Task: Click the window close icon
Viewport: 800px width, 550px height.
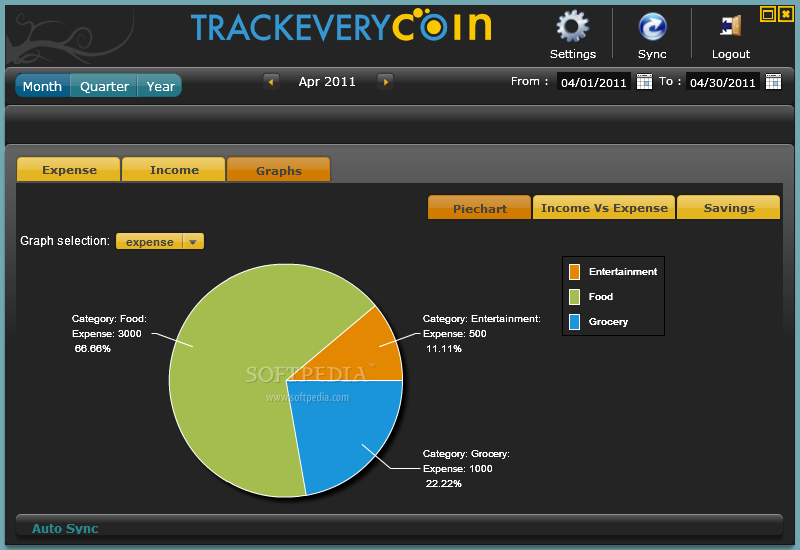Action: (x=785, y=14)
